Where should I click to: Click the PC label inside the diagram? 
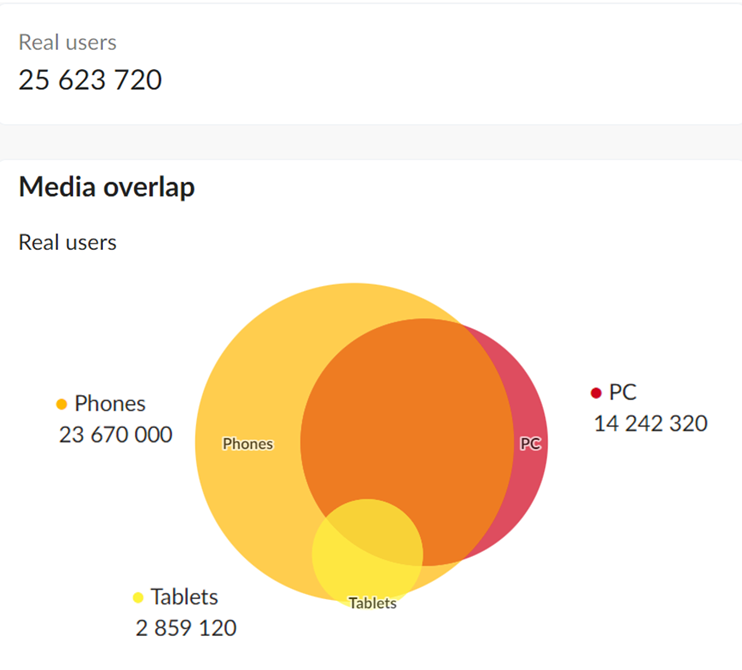530,443
